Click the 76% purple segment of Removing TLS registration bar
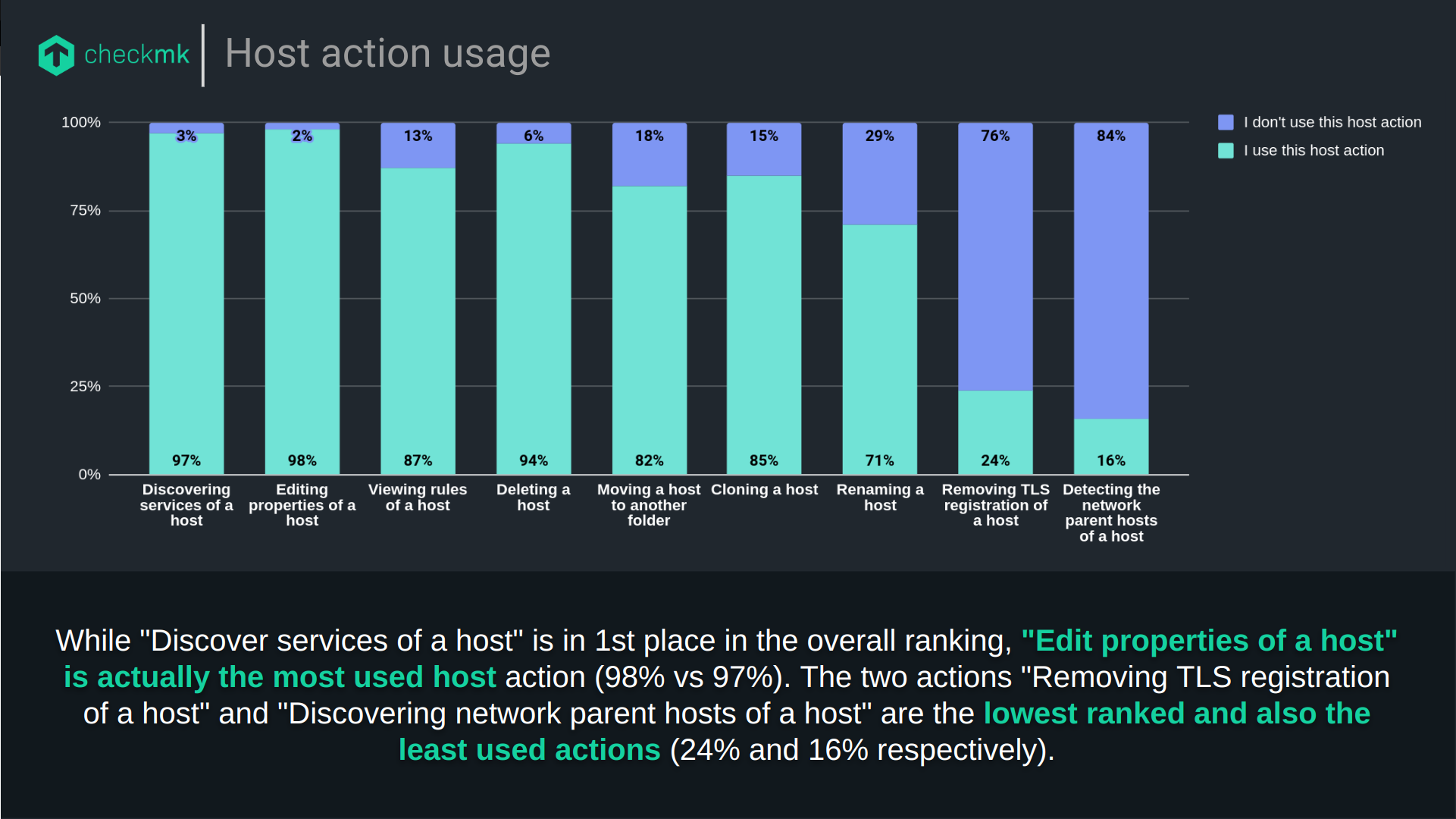Viewport: 1456px width, 819px height. tap(995, 258)
